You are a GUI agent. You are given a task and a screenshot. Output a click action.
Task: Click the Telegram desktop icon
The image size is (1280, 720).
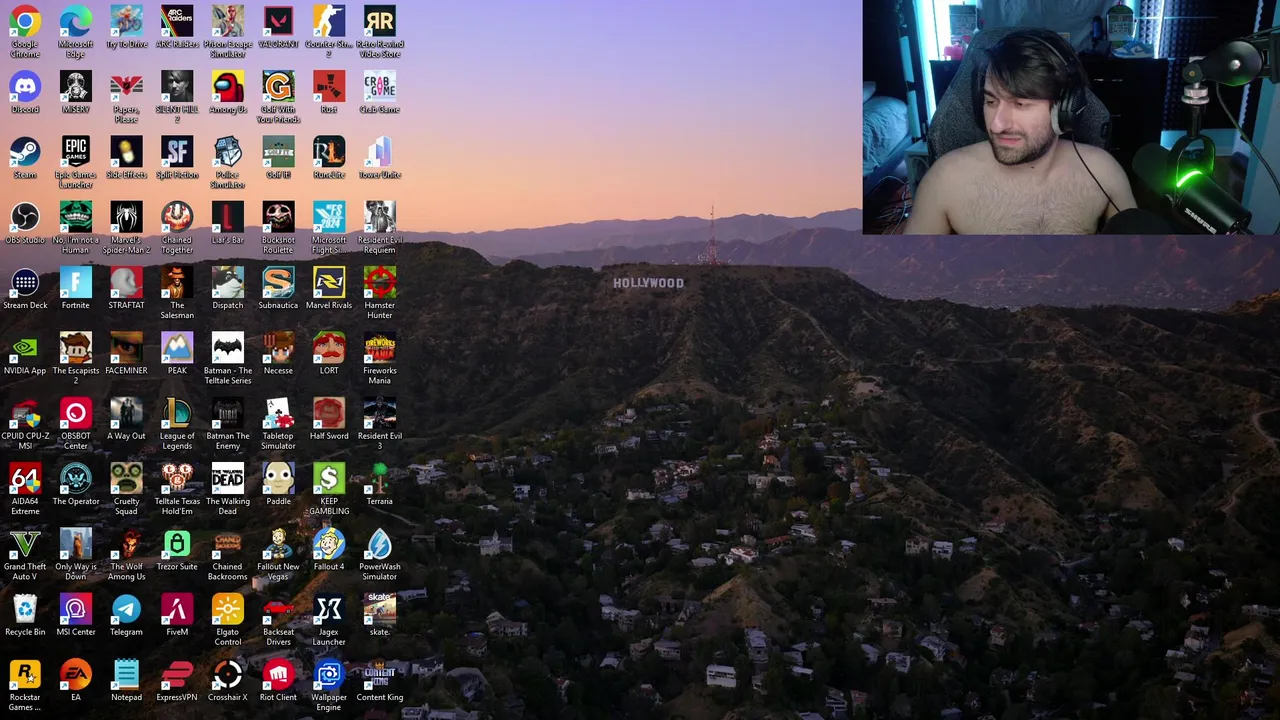126,614
